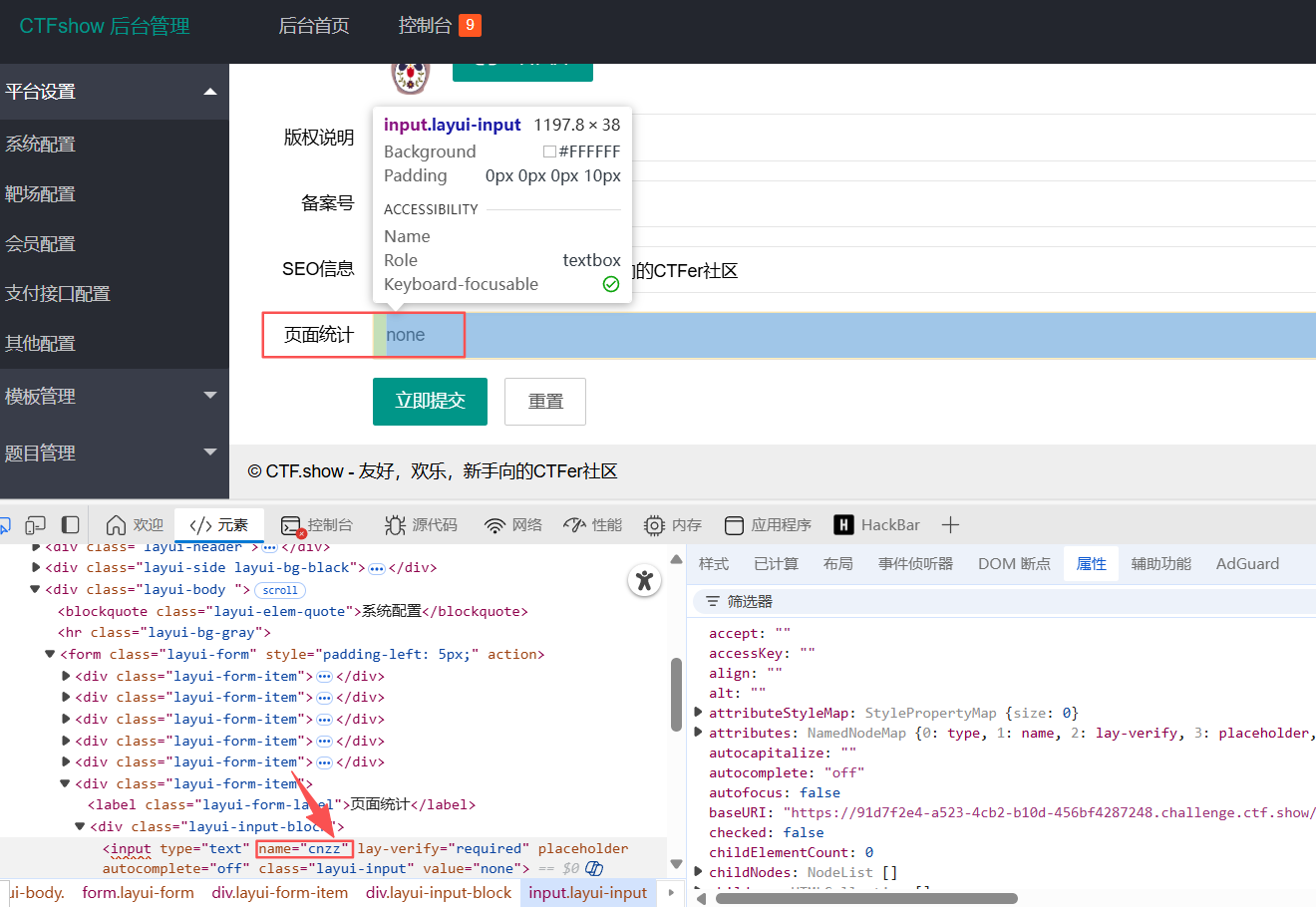Open the HackBar extension panel
This screenshot has width=1316, height=907.
(877, 525)
